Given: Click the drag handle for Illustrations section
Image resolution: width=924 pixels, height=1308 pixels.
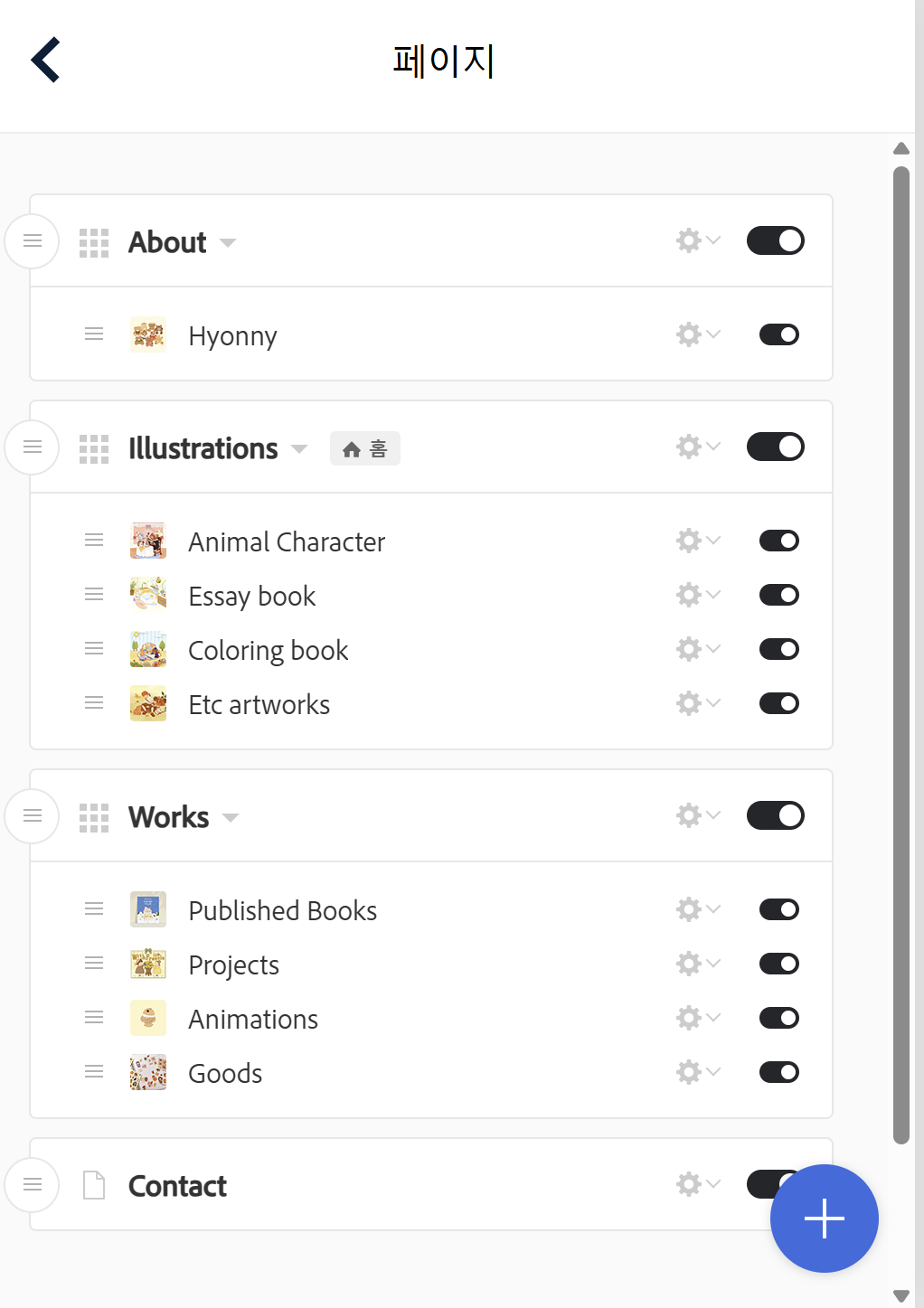Looking at the screenshot, I should click(33, 447).
